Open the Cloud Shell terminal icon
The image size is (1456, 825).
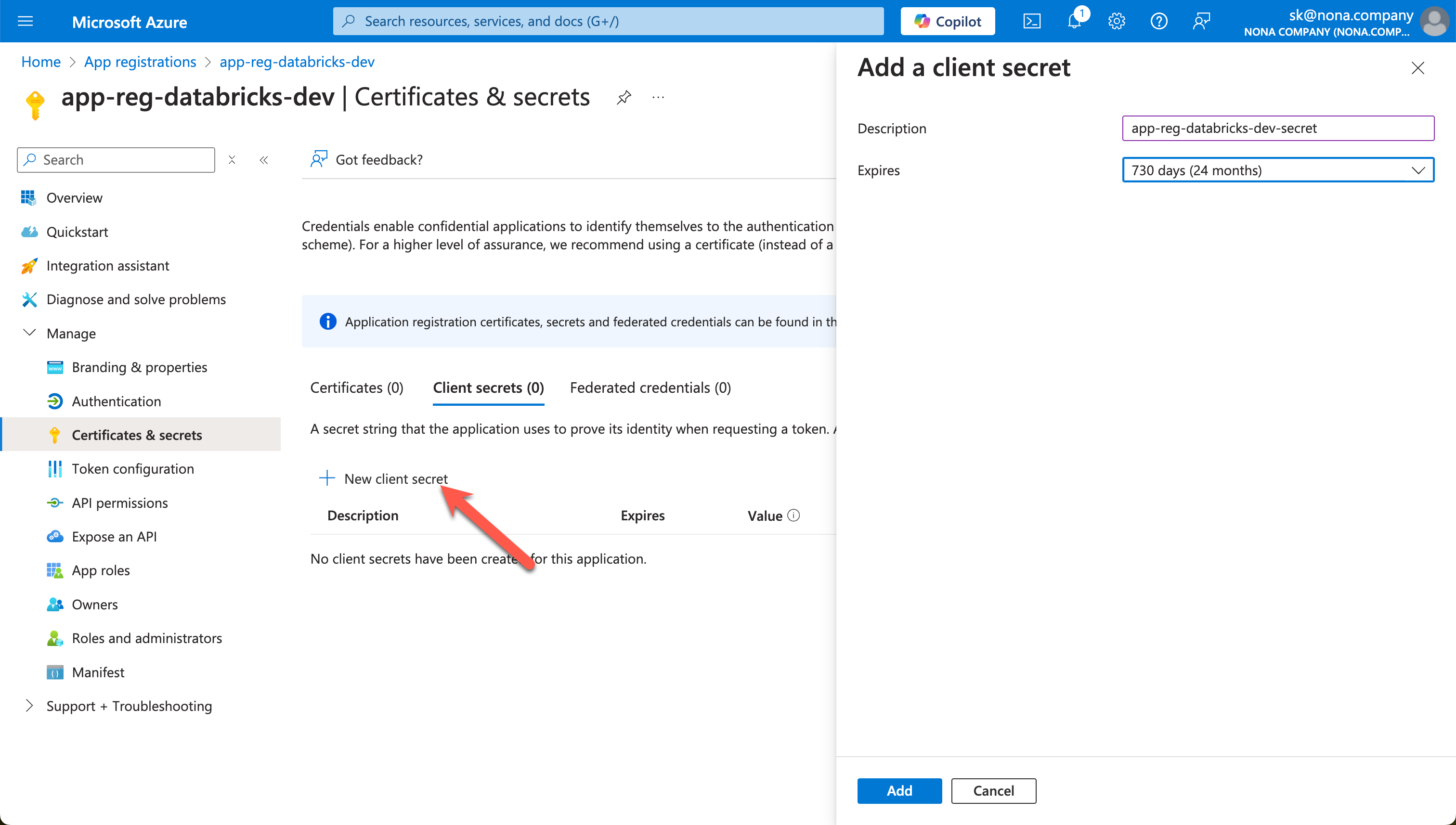pyautogui.click(x=1031, y=22)
